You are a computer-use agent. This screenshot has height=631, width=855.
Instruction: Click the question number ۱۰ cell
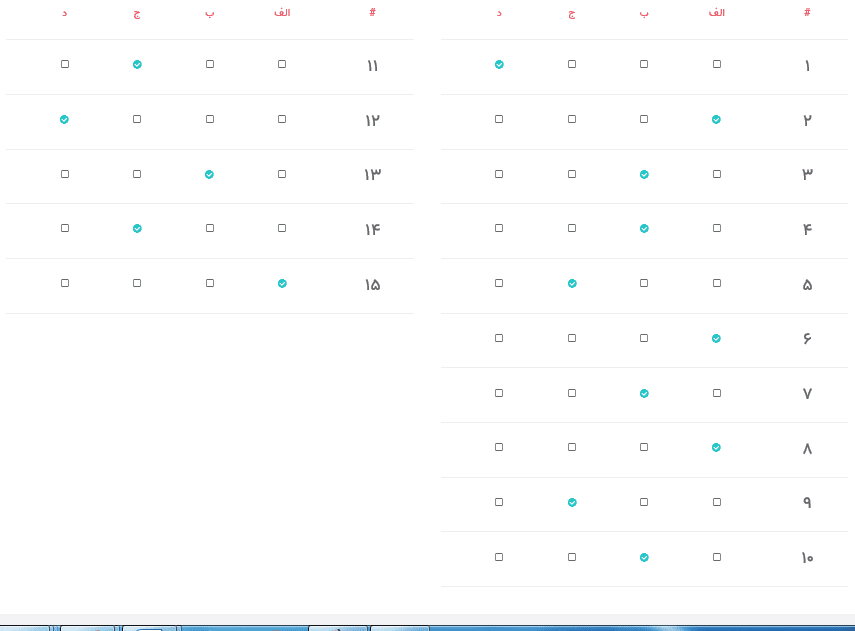808,558
